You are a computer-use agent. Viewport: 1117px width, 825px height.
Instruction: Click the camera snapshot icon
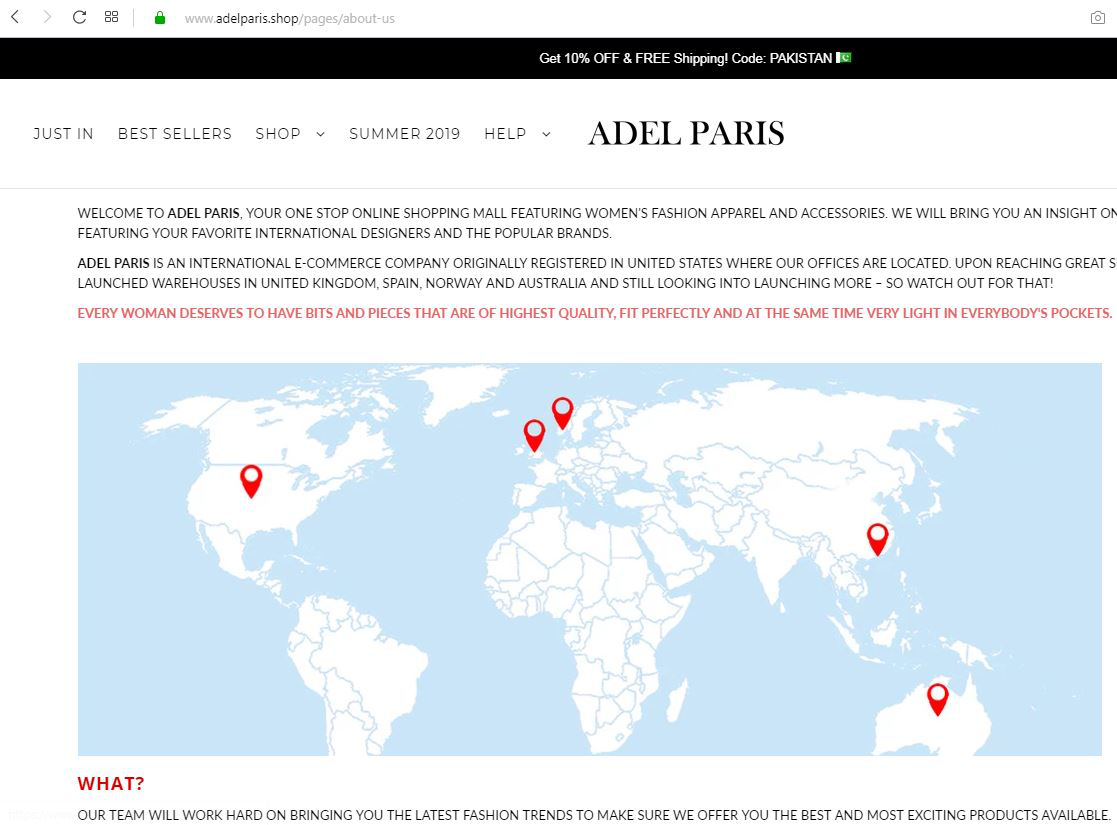1098,18
